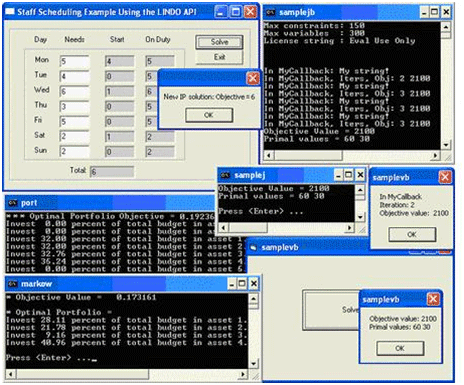Click the Sat Needs input field
The height and width of the screenshot is (385, 464).
pos(74,137)
